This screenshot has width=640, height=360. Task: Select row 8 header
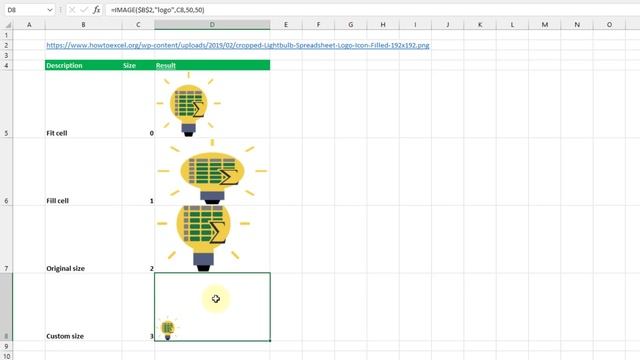pos(6,307)
